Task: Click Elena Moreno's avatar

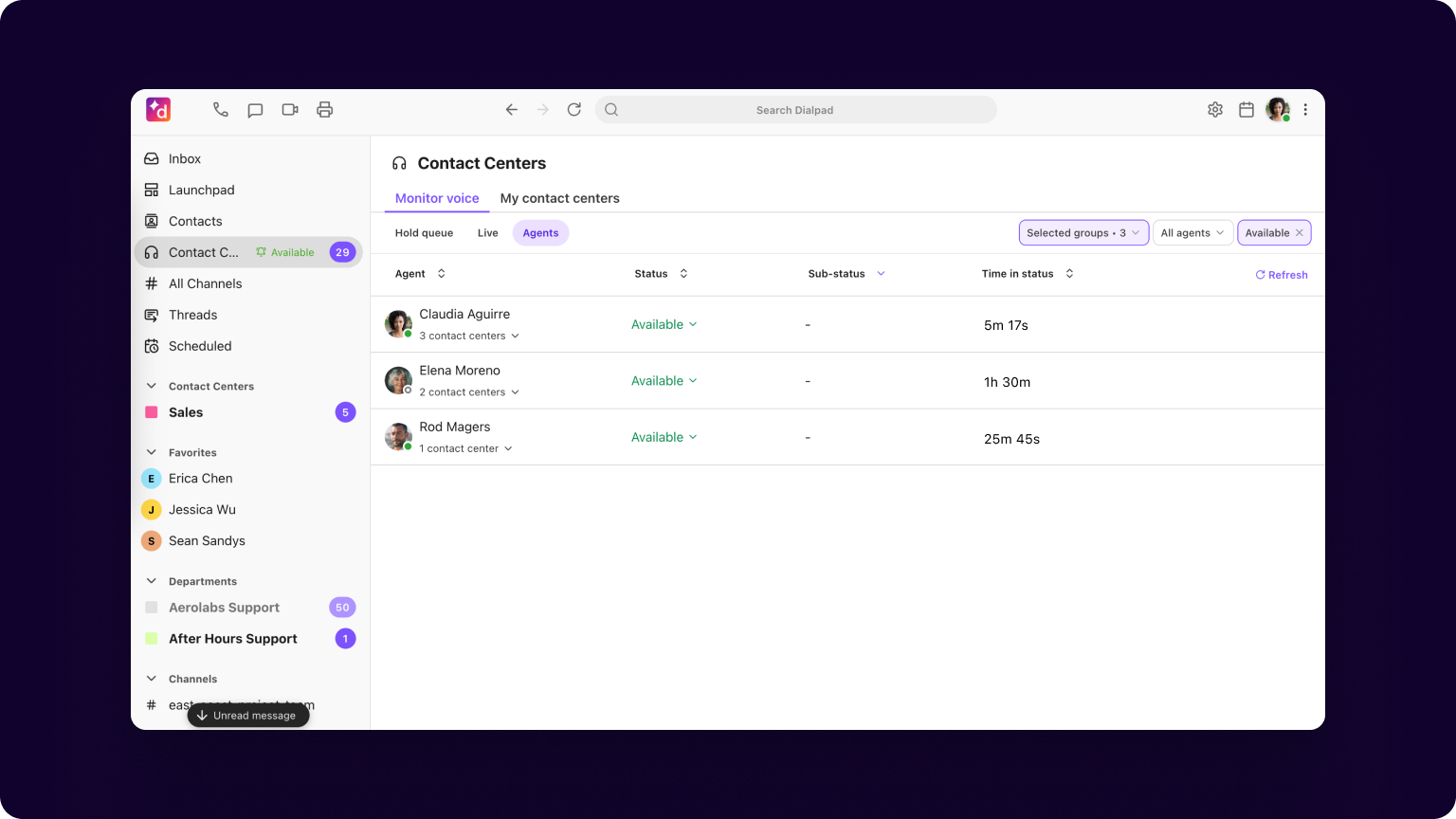Action: 398,380
